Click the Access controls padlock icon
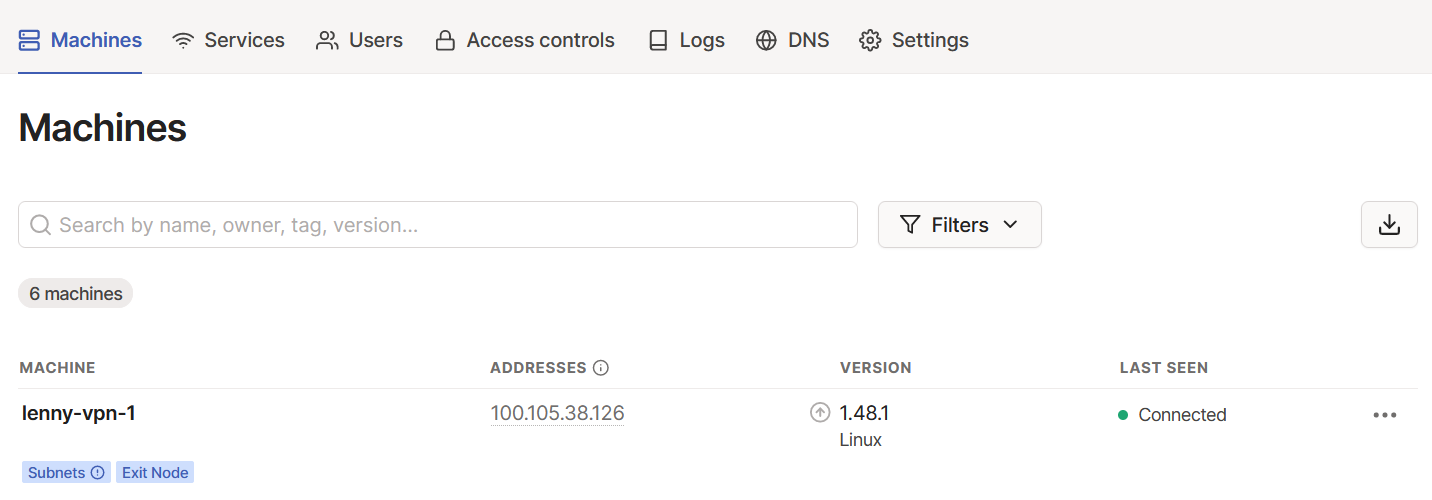Viewport: 1432px width, 500px height. (445, 41)
